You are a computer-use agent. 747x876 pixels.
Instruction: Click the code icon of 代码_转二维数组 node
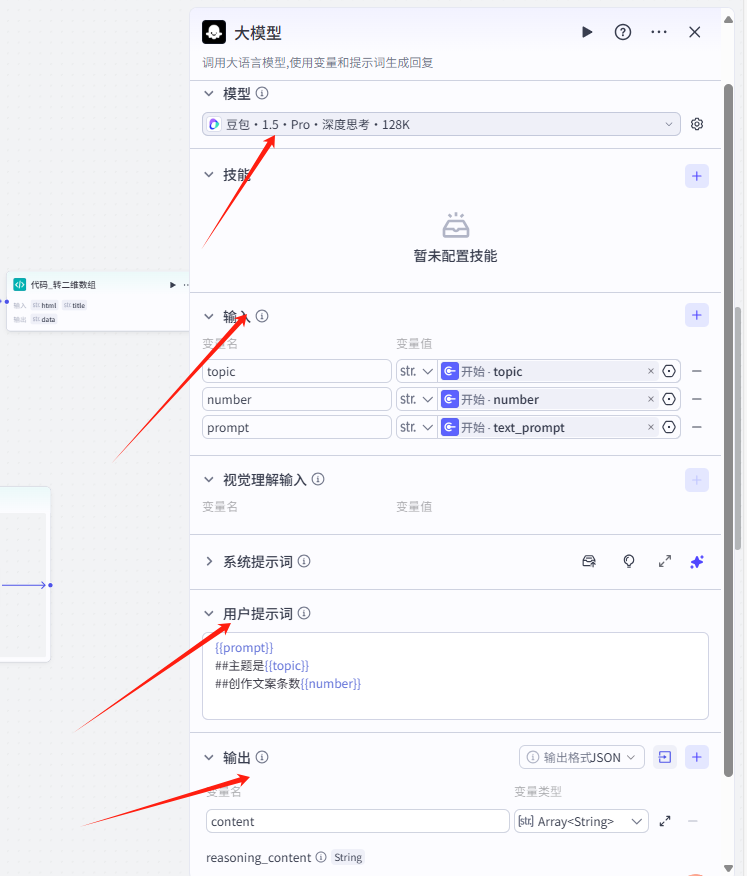tap(20, 284)
